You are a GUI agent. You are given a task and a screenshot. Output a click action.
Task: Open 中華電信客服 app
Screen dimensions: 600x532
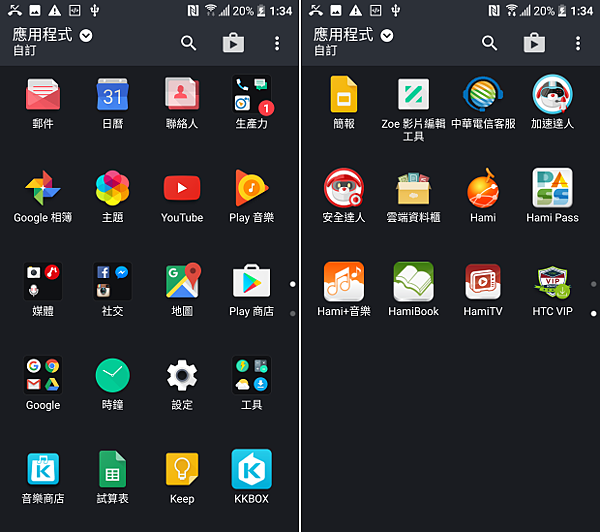click(x=483, y=94)
